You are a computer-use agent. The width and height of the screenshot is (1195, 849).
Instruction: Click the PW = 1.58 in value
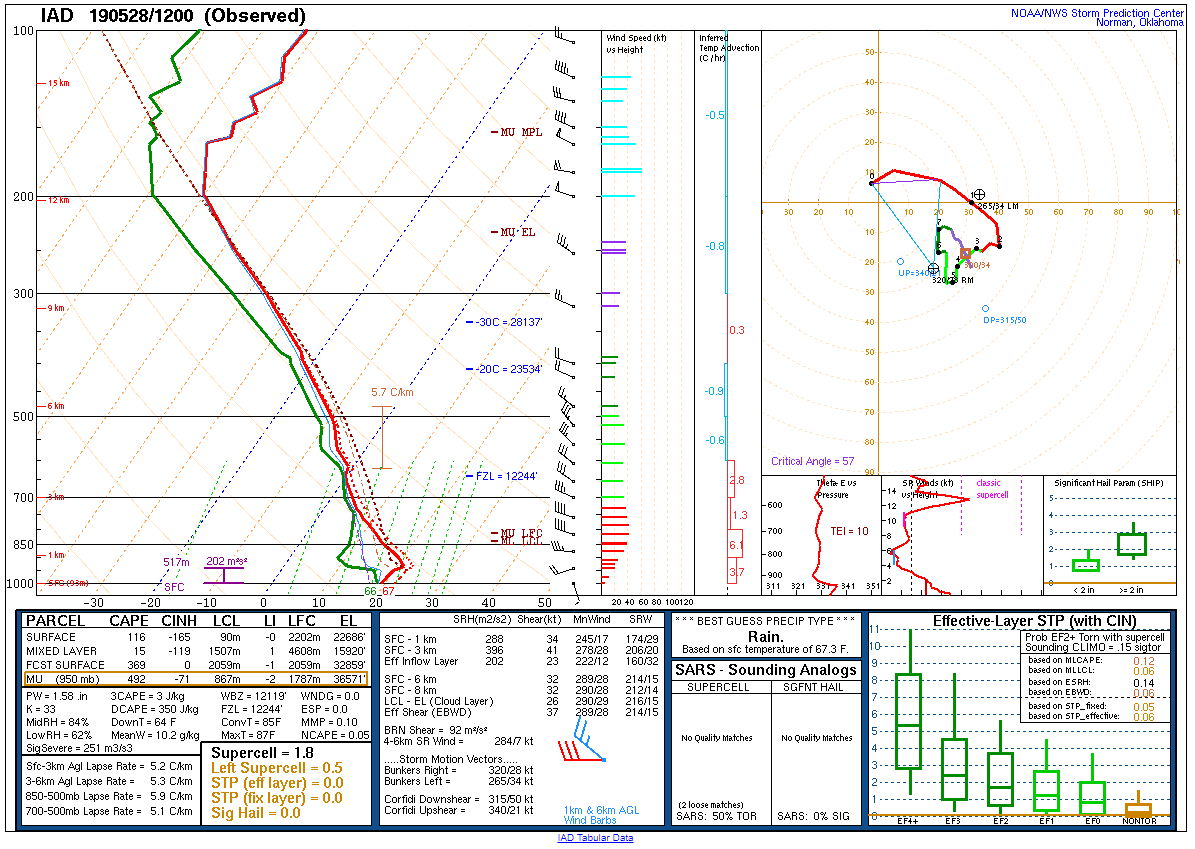pos(57,696)
